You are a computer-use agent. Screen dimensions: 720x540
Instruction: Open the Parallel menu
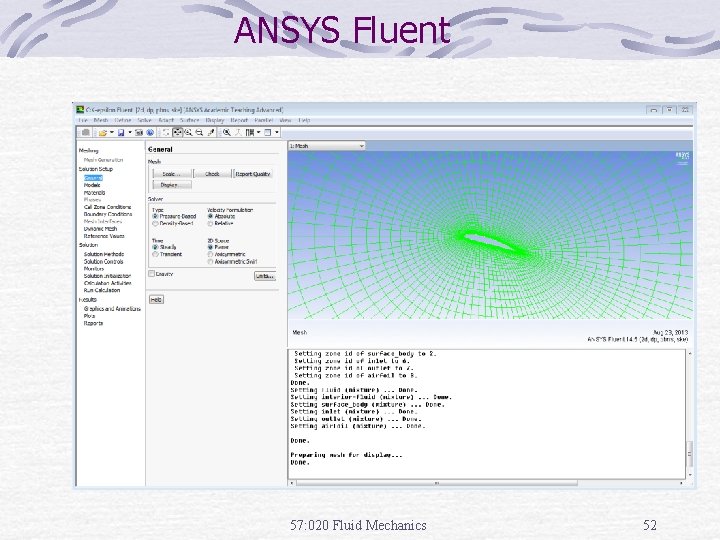coord(264,120)
